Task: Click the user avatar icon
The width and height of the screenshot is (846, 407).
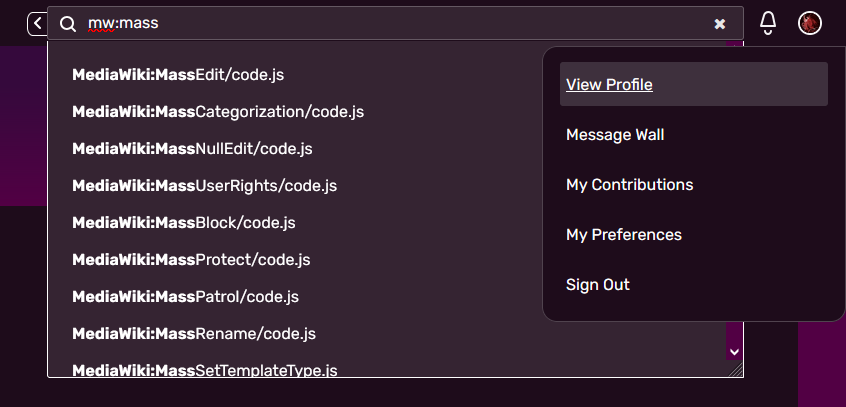Action: [x=810, y=23]
